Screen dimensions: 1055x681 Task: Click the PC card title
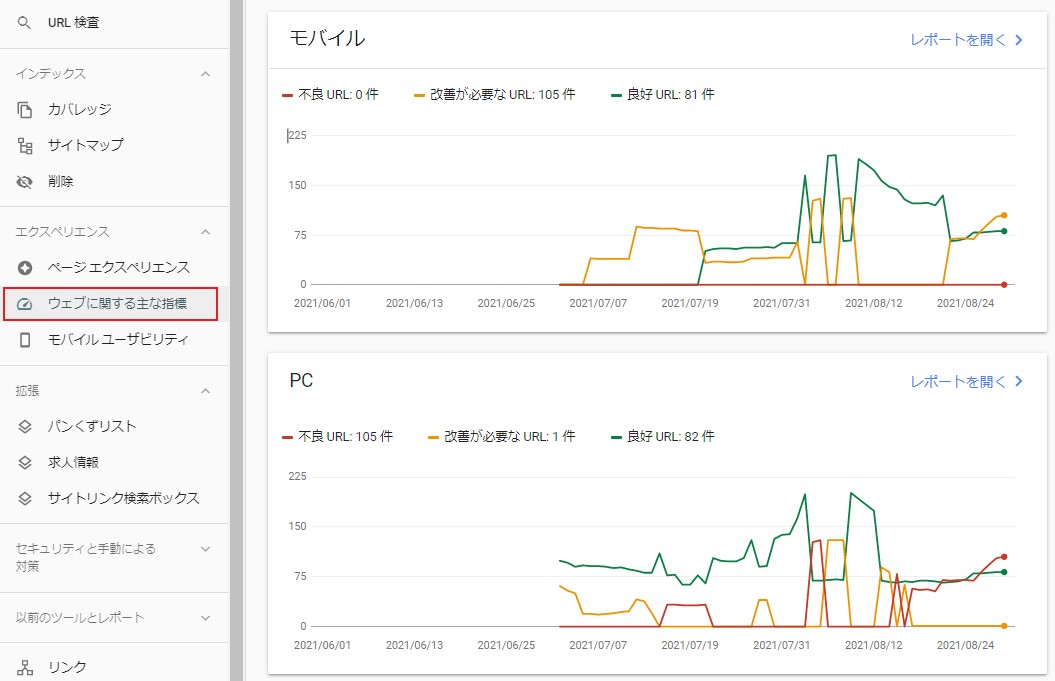click(301, 380)
